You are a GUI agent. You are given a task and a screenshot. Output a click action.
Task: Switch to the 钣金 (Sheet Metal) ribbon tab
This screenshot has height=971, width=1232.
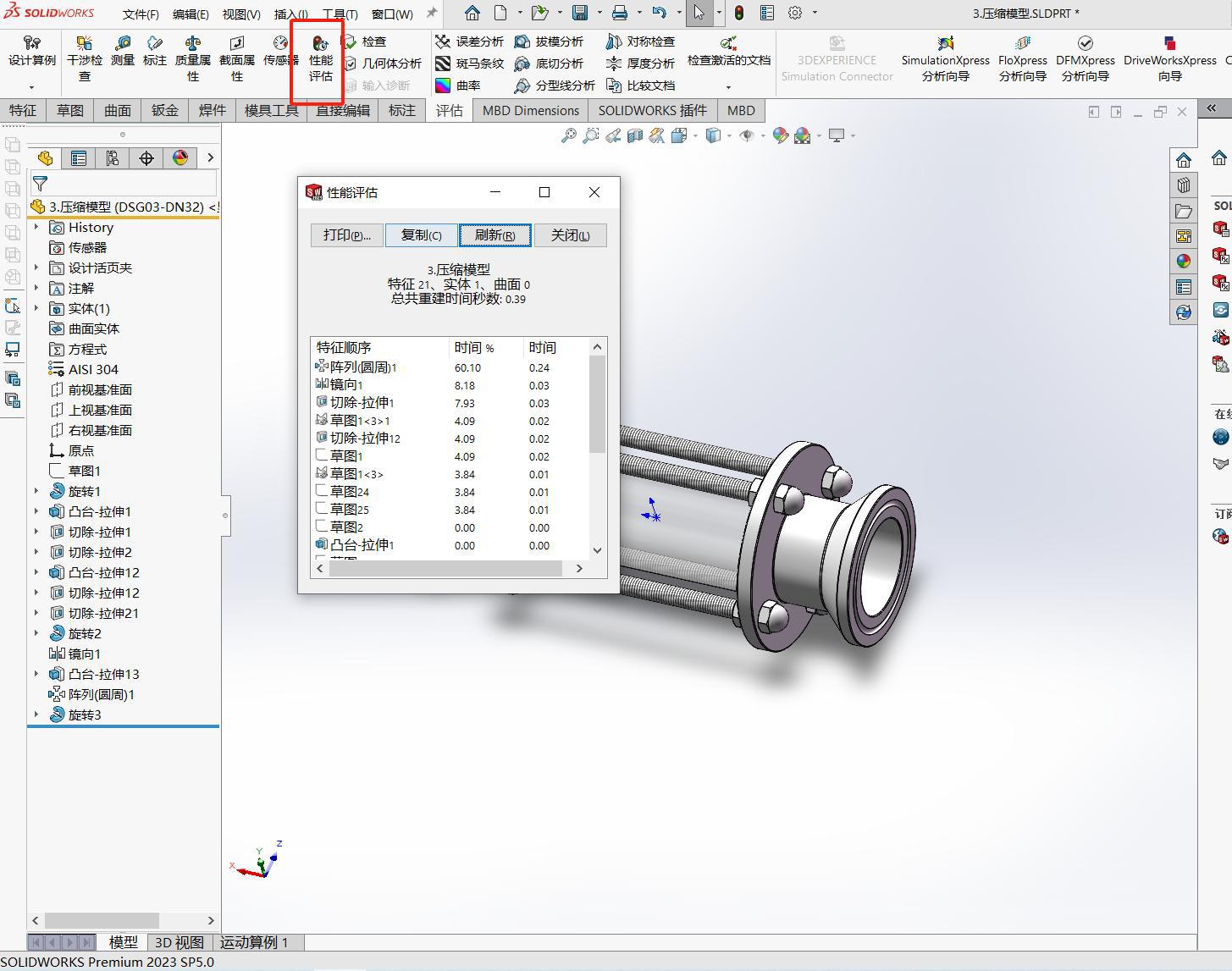tap(163, 110)
